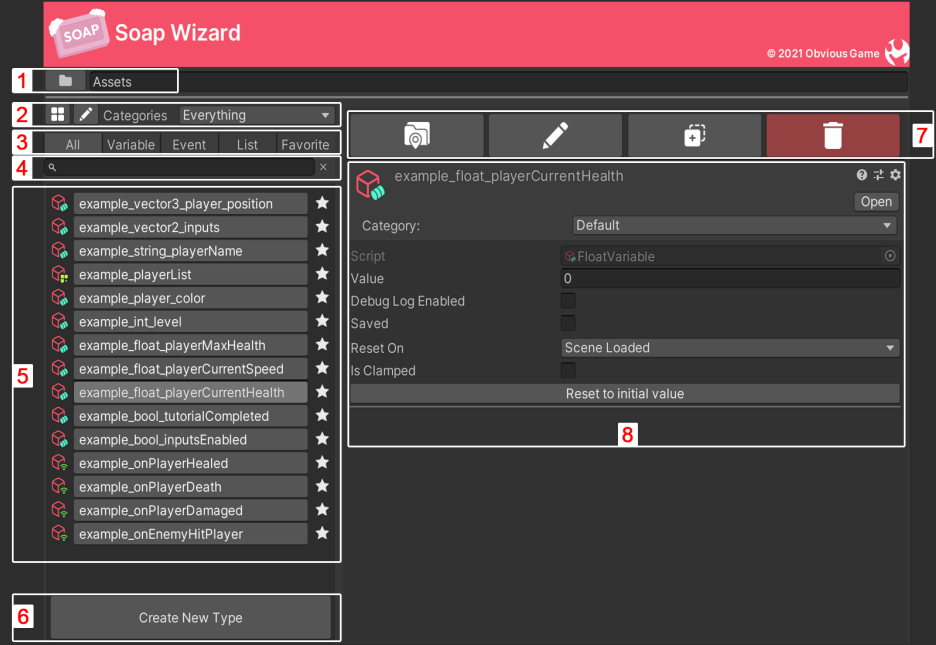Click the duplicate asset icon button
936x645 pixels.
point(695,135)
